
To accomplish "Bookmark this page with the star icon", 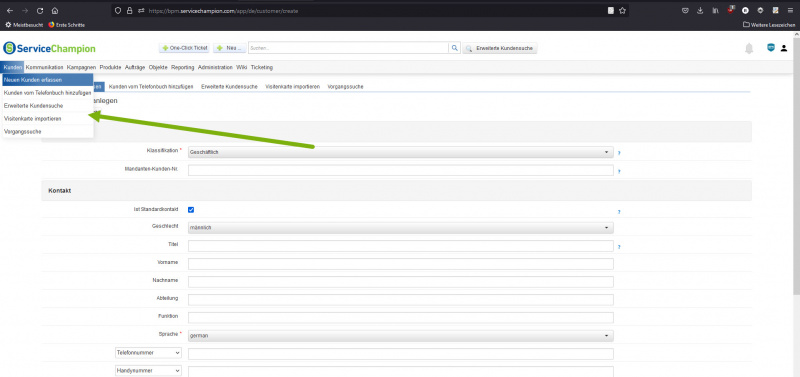I will [x=622, y=10].
